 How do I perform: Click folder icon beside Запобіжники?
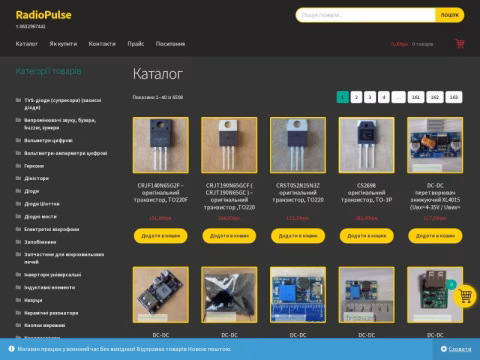coord(18,242)
